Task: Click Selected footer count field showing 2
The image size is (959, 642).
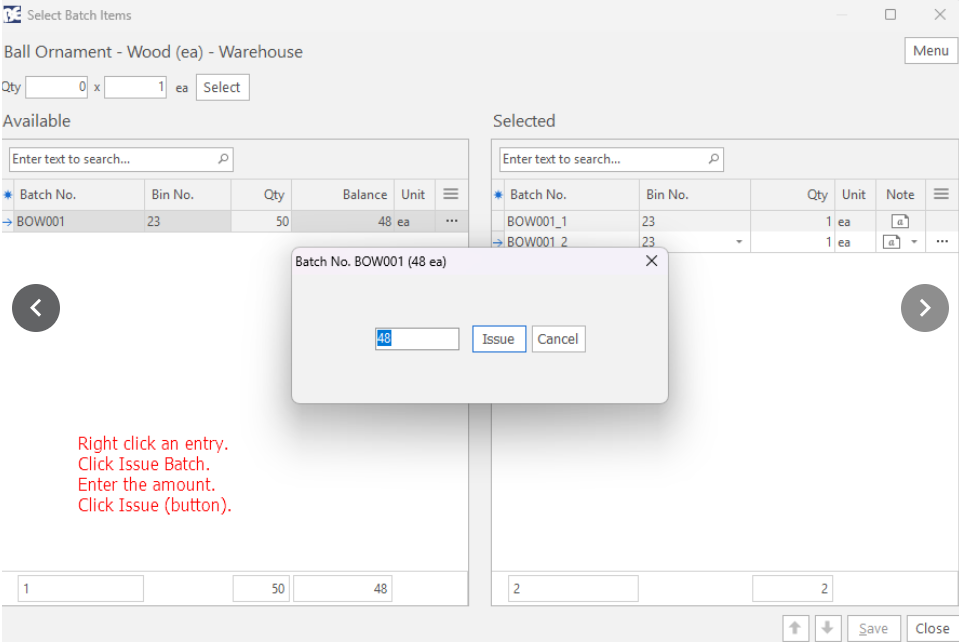Action: (573, 588)
